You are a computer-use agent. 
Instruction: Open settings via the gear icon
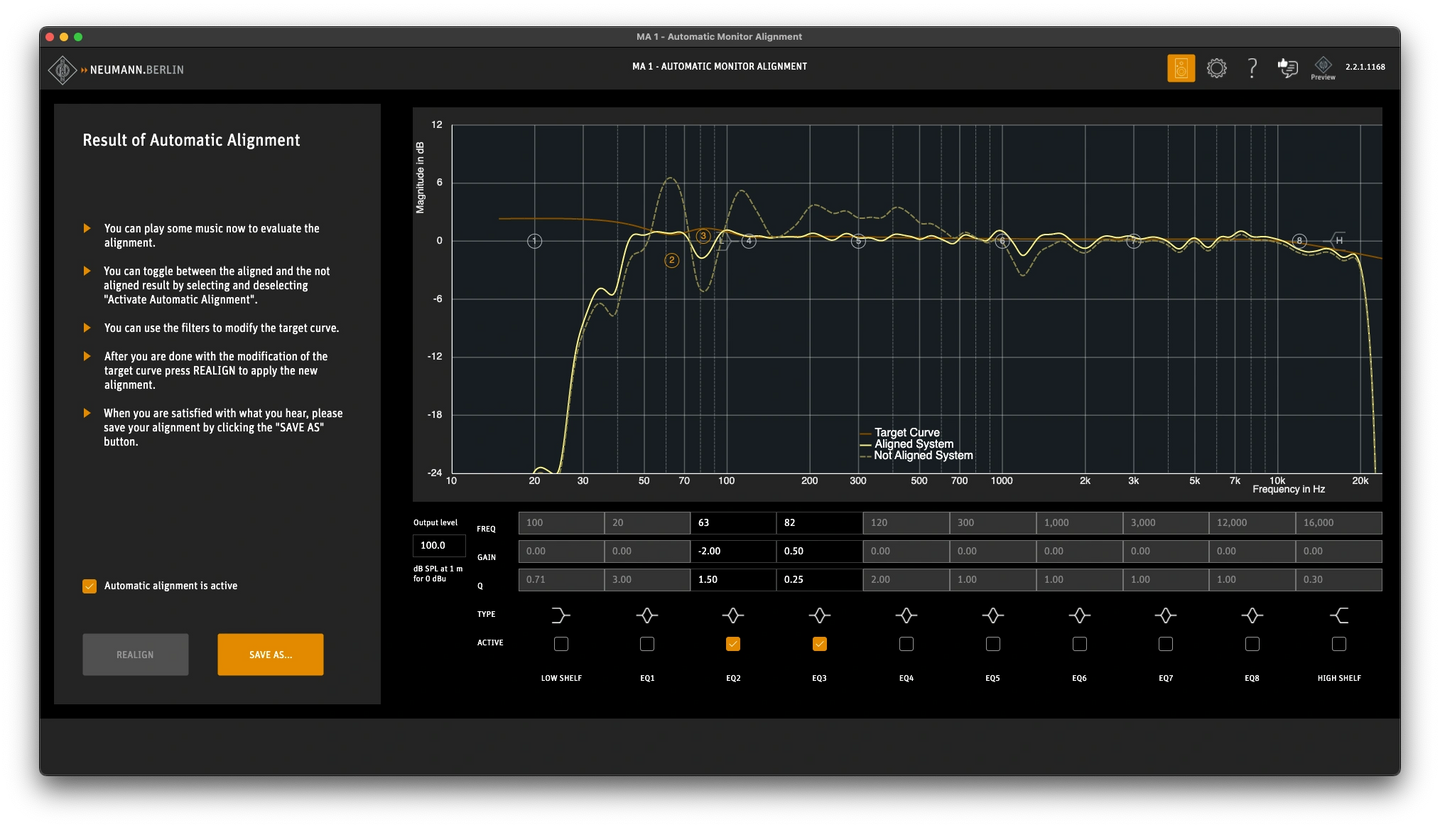click(x=1216, y=68)
